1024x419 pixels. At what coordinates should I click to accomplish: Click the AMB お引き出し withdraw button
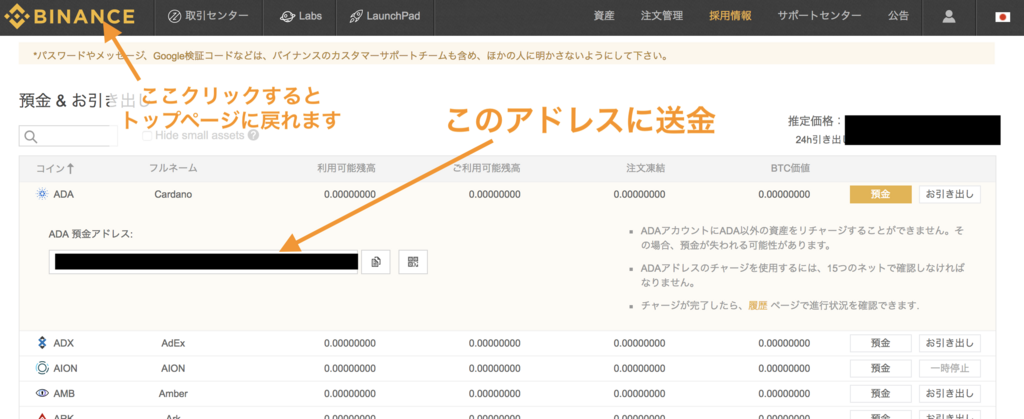pos(950,394)
